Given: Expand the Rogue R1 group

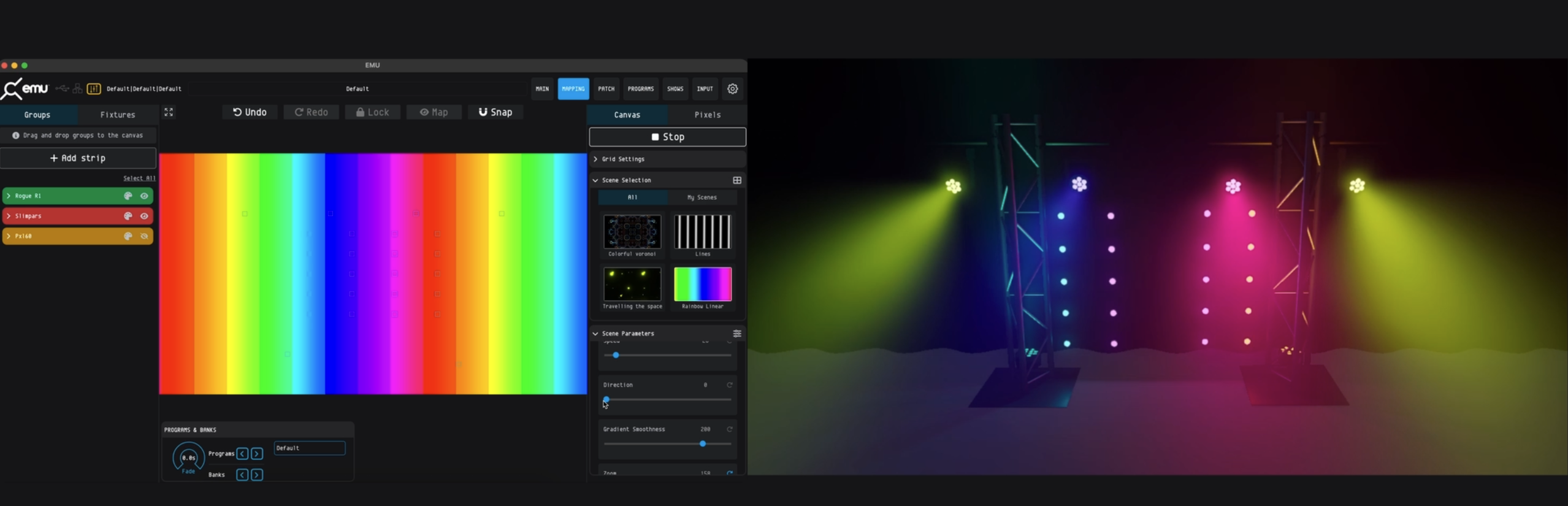Looking at the screenshot, I should click(x=9, y=196).
